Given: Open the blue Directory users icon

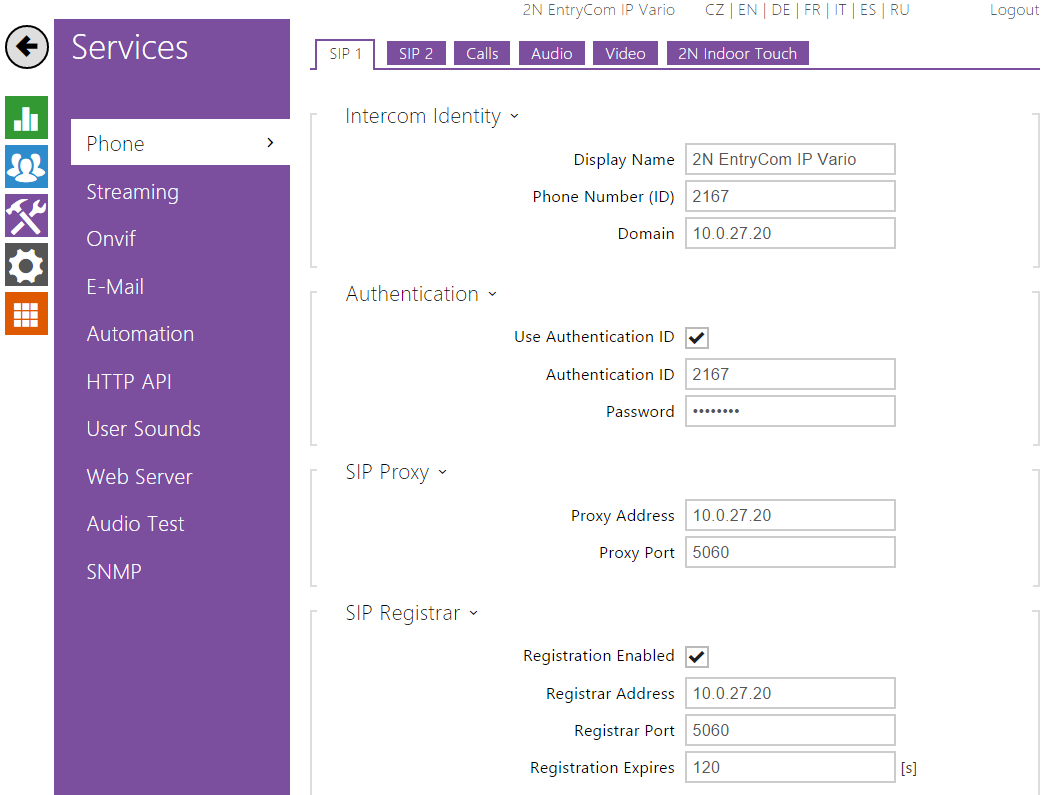Looking at the screenshot, I should tap(26, 166).
